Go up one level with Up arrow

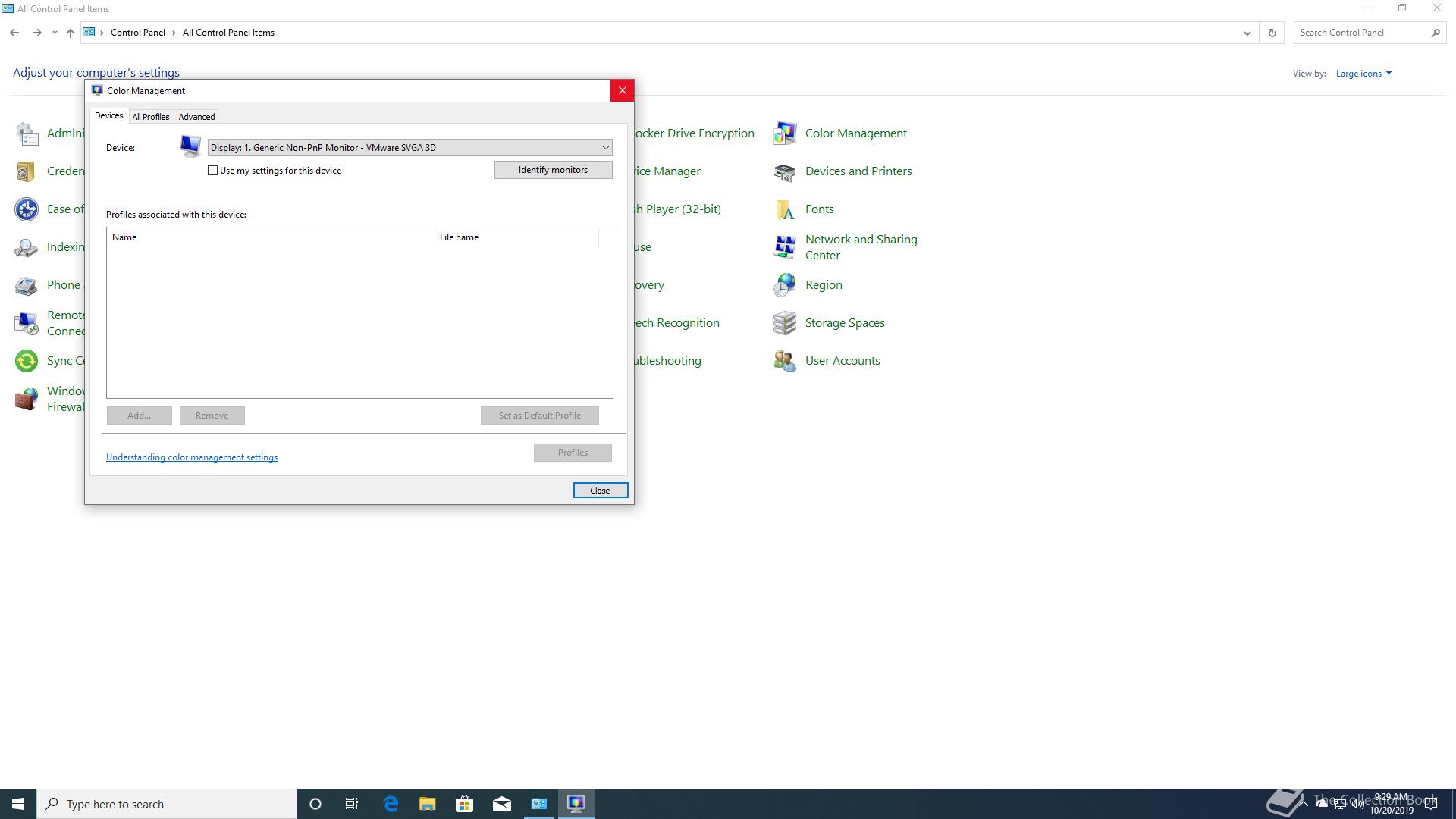point(70,33)
